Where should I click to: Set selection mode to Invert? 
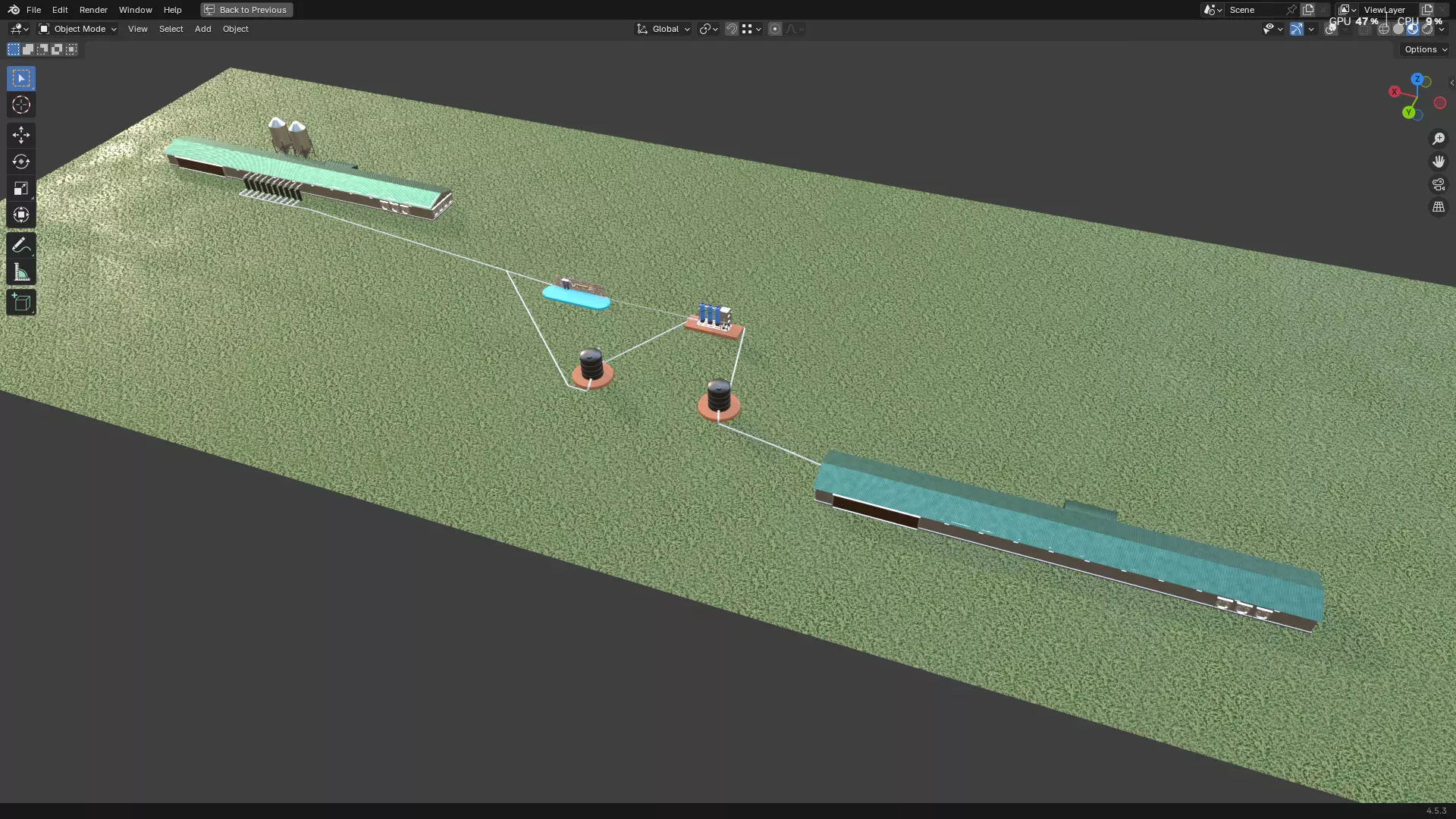57,49
